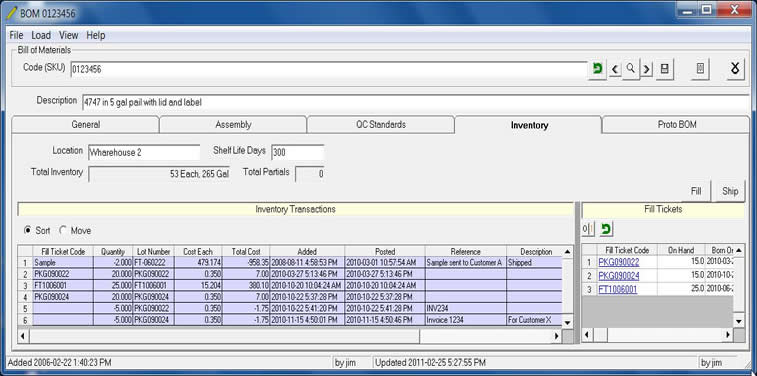The image size is (757, 376).
Task: Click the sort icon in Fill Tickets panel
Action: click(588, 230)
